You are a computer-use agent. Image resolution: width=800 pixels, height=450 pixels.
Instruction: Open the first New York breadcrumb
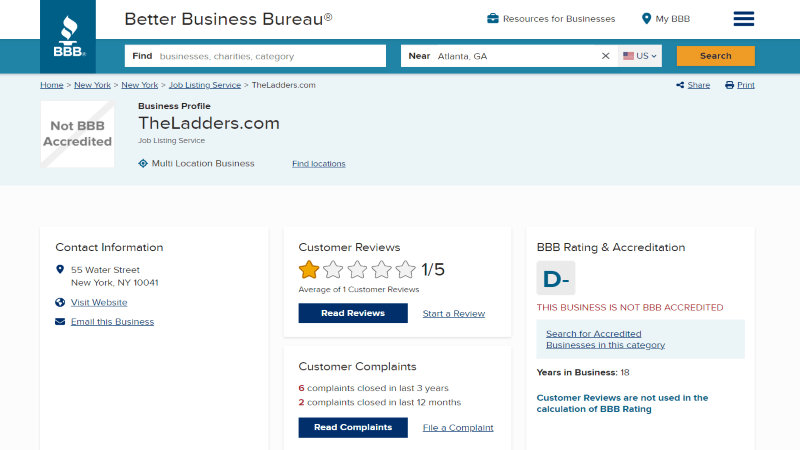tap(92, 85)
